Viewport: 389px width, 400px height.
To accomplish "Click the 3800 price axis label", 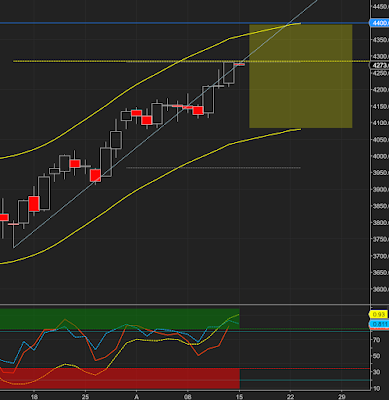I will pyautogui.click(x=381, y=223).
